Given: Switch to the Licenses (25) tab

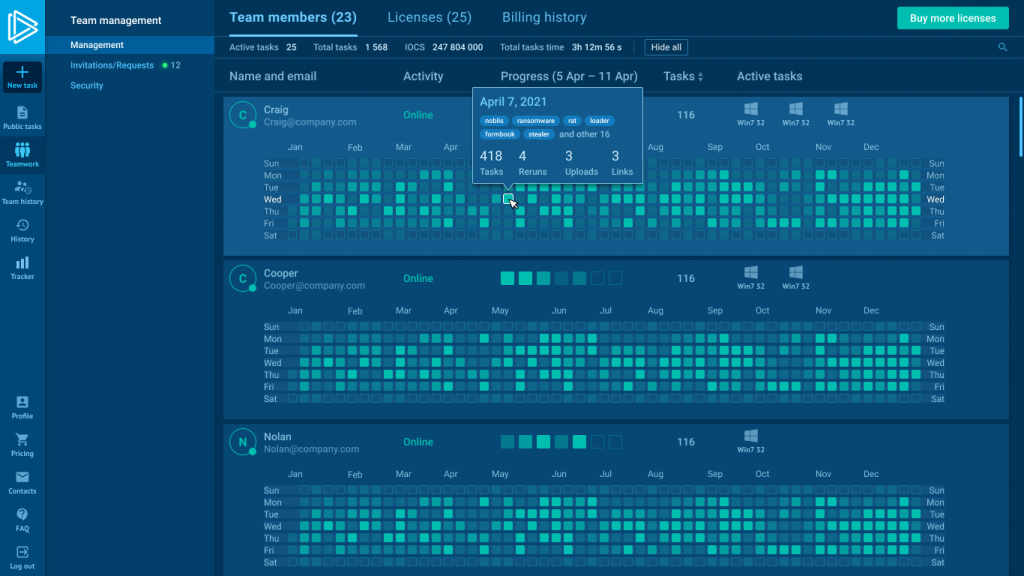Looking at the screenshot, I should coord(429,17).
